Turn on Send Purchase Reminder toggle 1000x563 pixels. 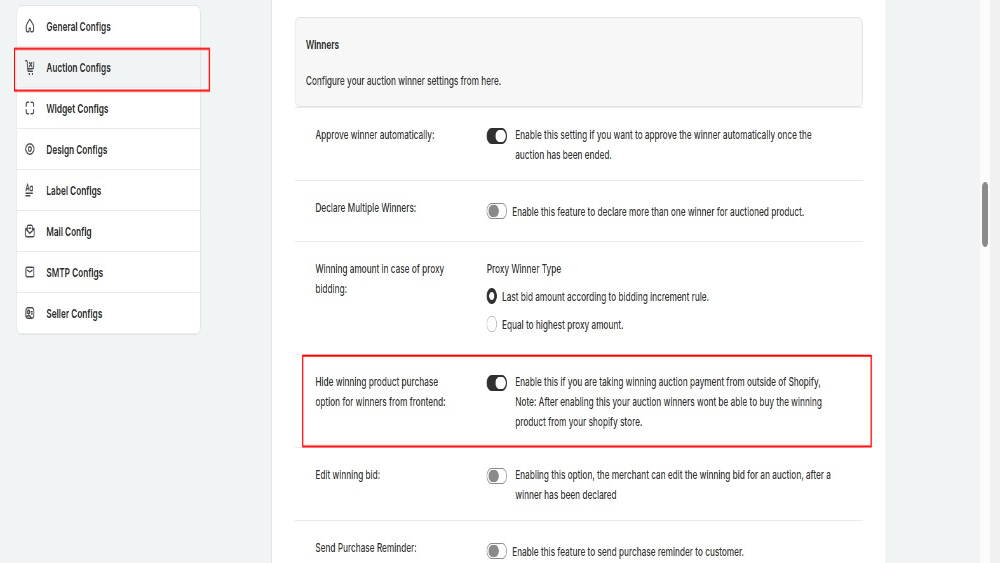click(x=497, y=551)
